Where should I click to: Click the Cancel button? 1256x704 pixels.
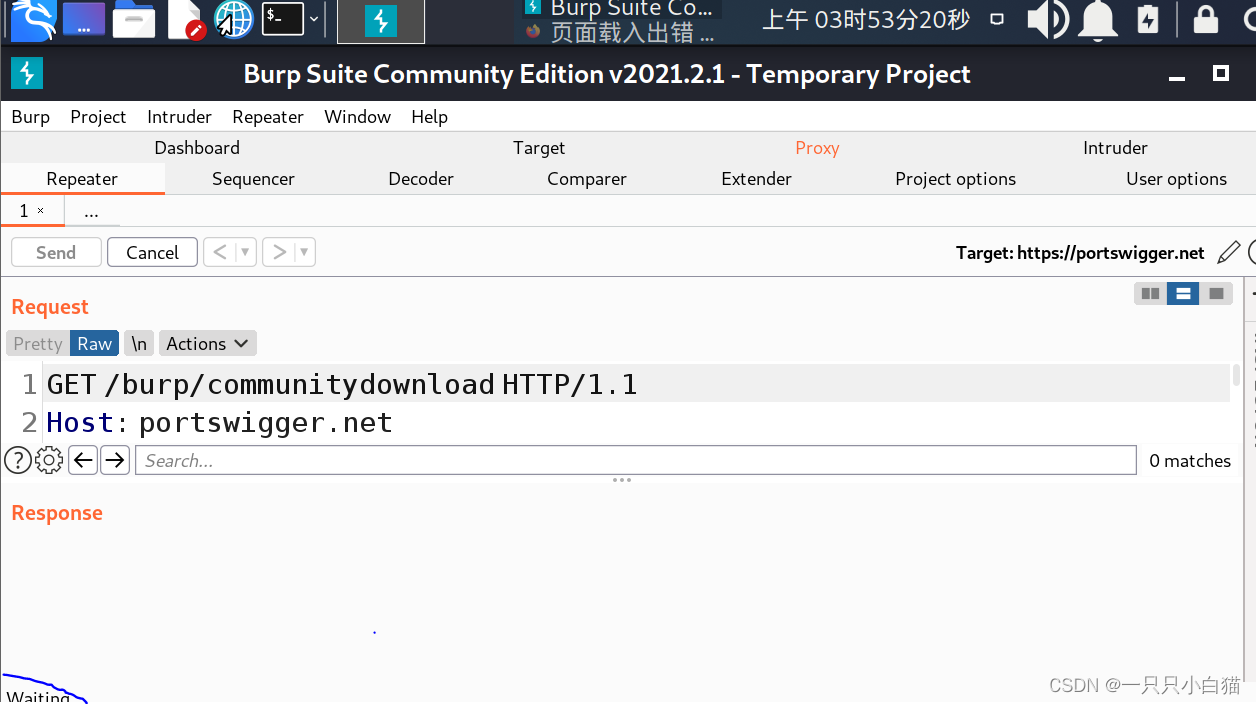click(152, 252)
